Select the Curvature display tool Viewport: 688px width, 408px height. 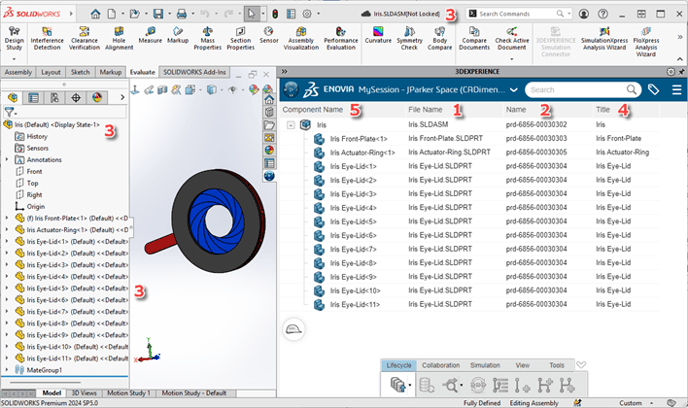(x=378, y=35)
